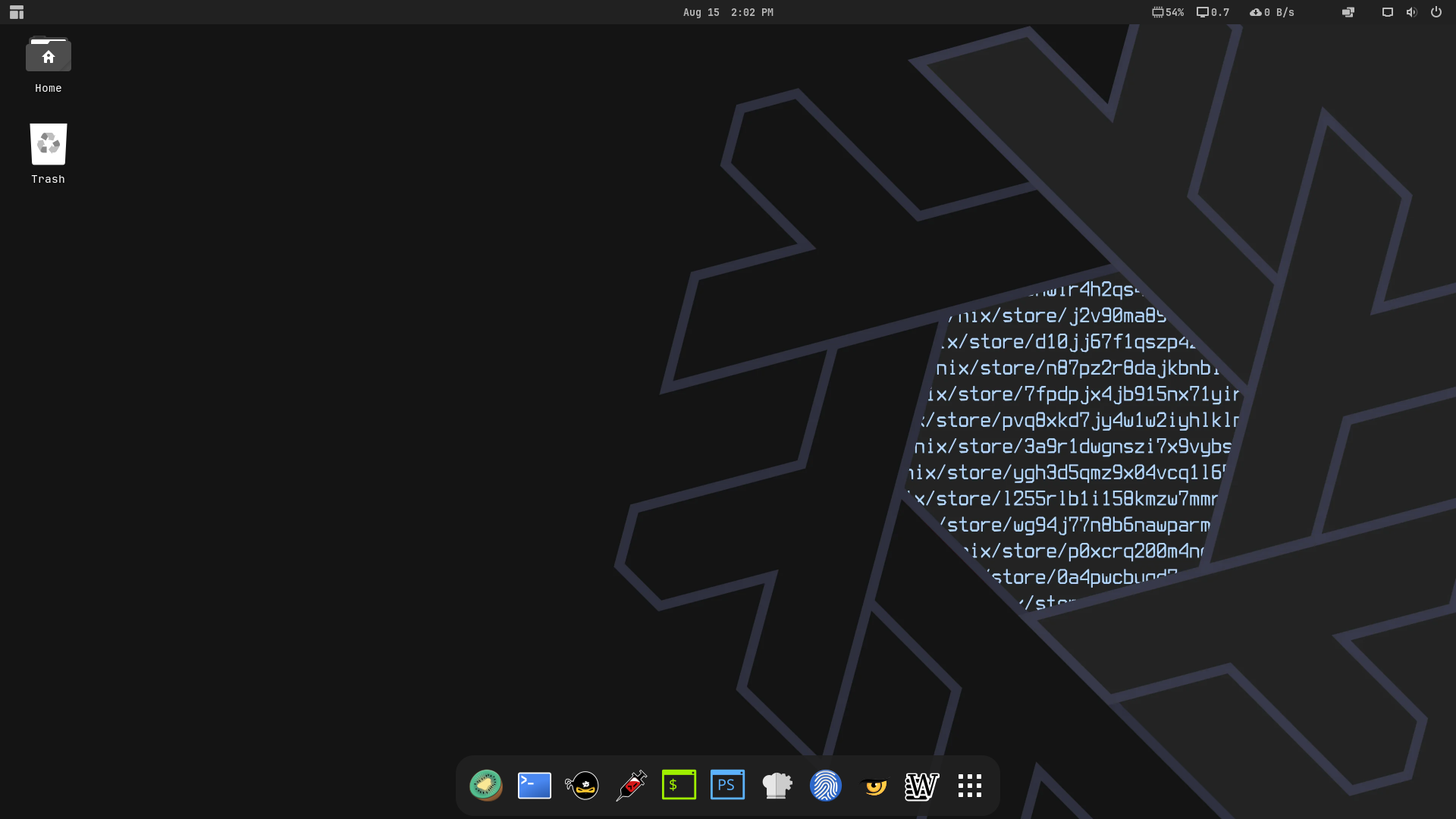Screen dimensions: 1456x819
Task: Open Kiwix from the dock
Action: click(x=486, y=785)
